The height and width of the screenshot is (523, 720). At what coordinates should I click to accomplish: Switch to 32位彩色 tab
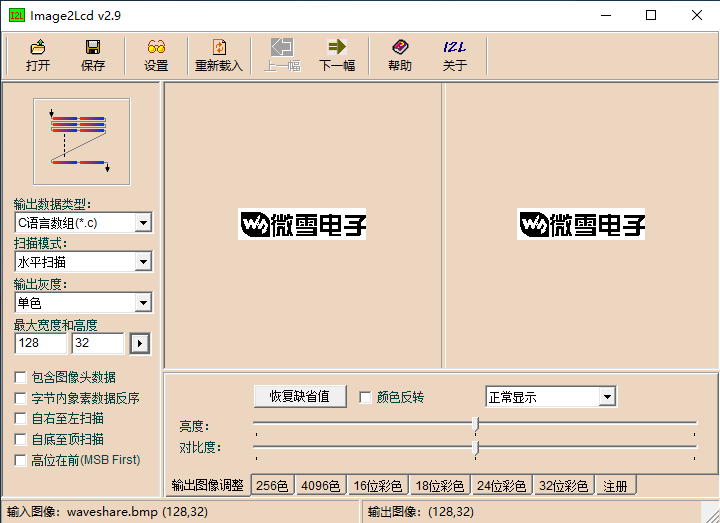[x=563, y=486]
